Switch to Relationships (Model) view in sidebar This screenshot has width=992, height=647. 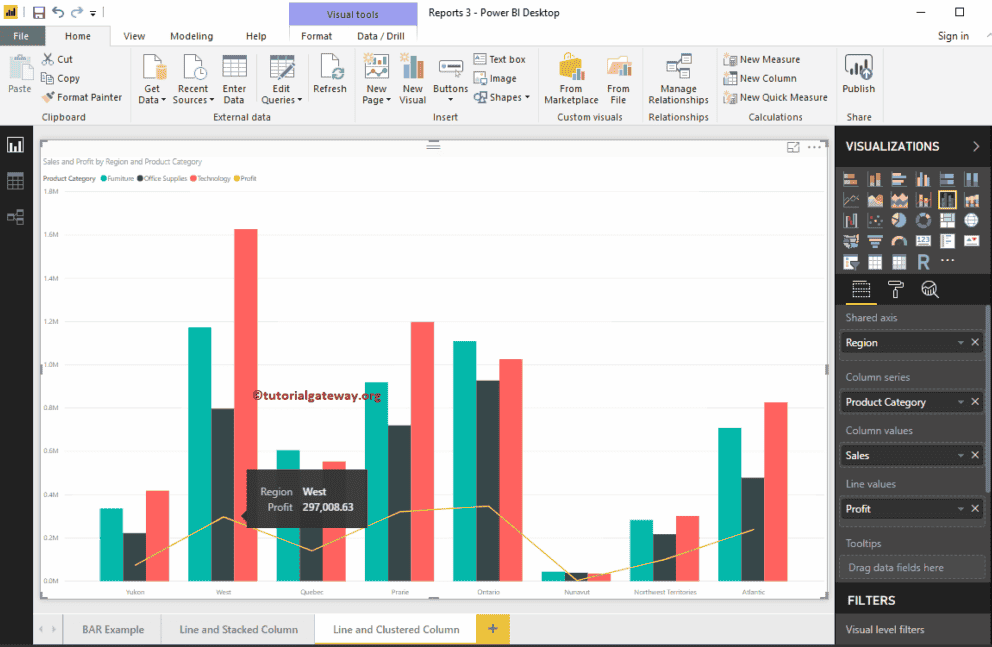point(15,218)
